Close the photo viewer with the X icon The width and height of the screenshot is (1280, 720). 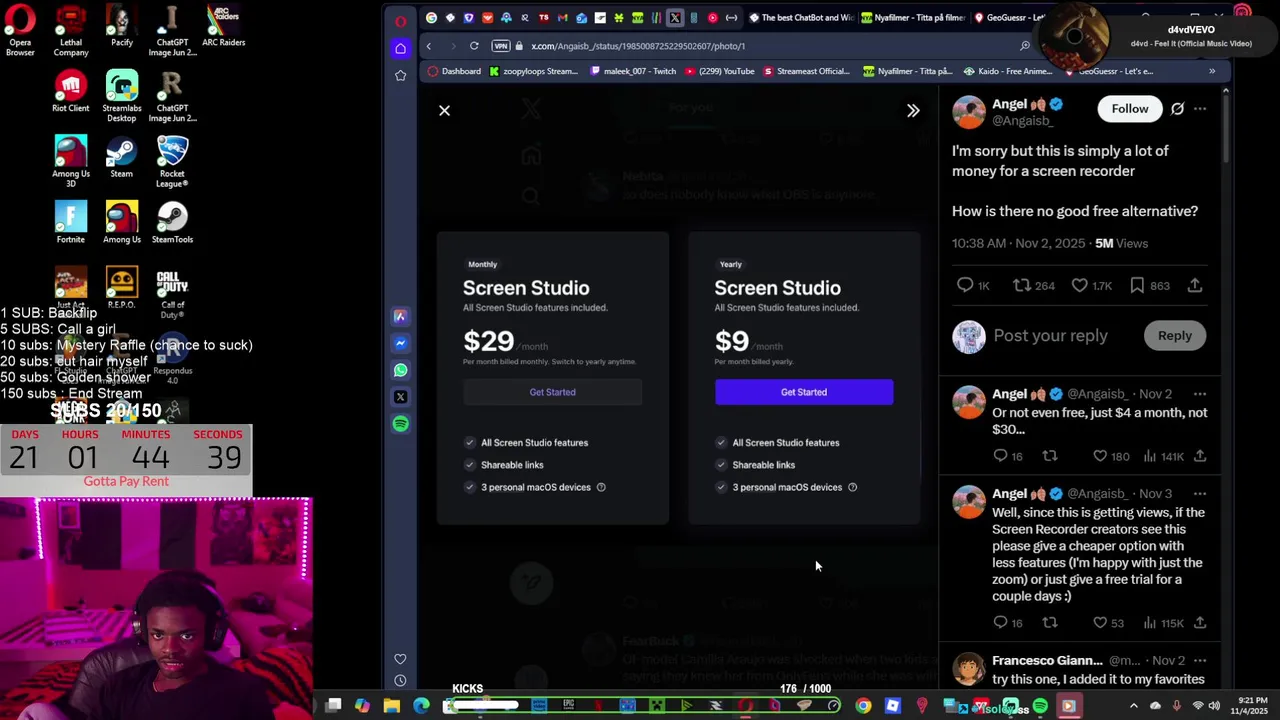pos(444,110)
